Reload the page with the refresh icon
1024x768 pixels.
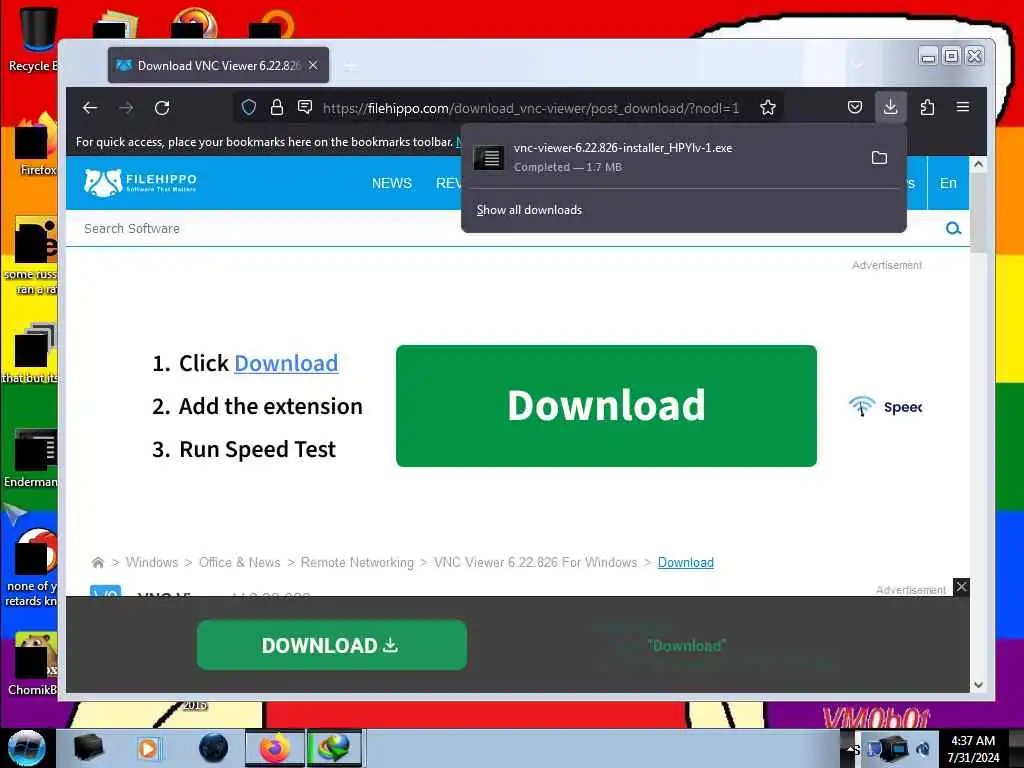coord(162,108)
